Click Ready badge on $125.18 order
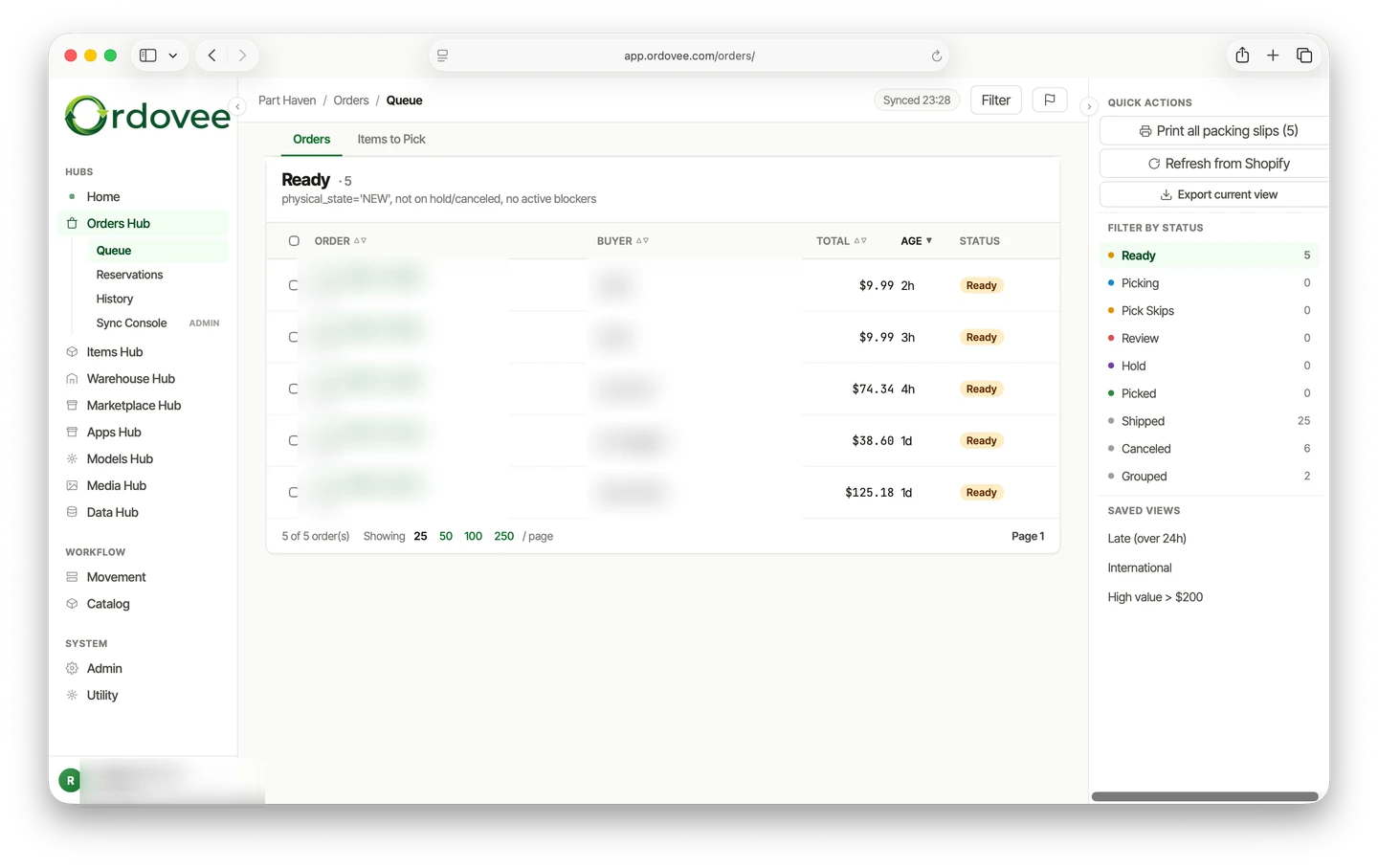Viewport: 1378px width, 868px height. [981, 493]
